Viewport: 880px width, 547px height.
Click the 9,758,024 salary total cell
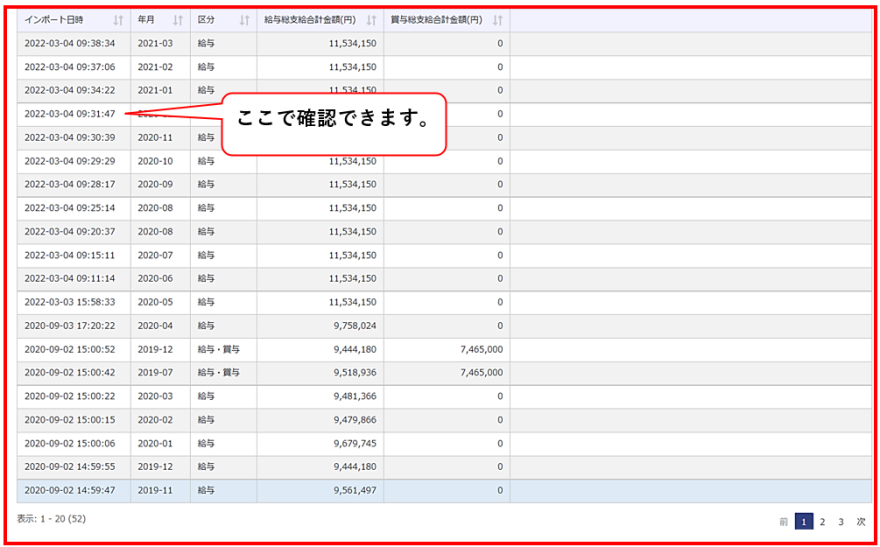click(x=352, y=325)
